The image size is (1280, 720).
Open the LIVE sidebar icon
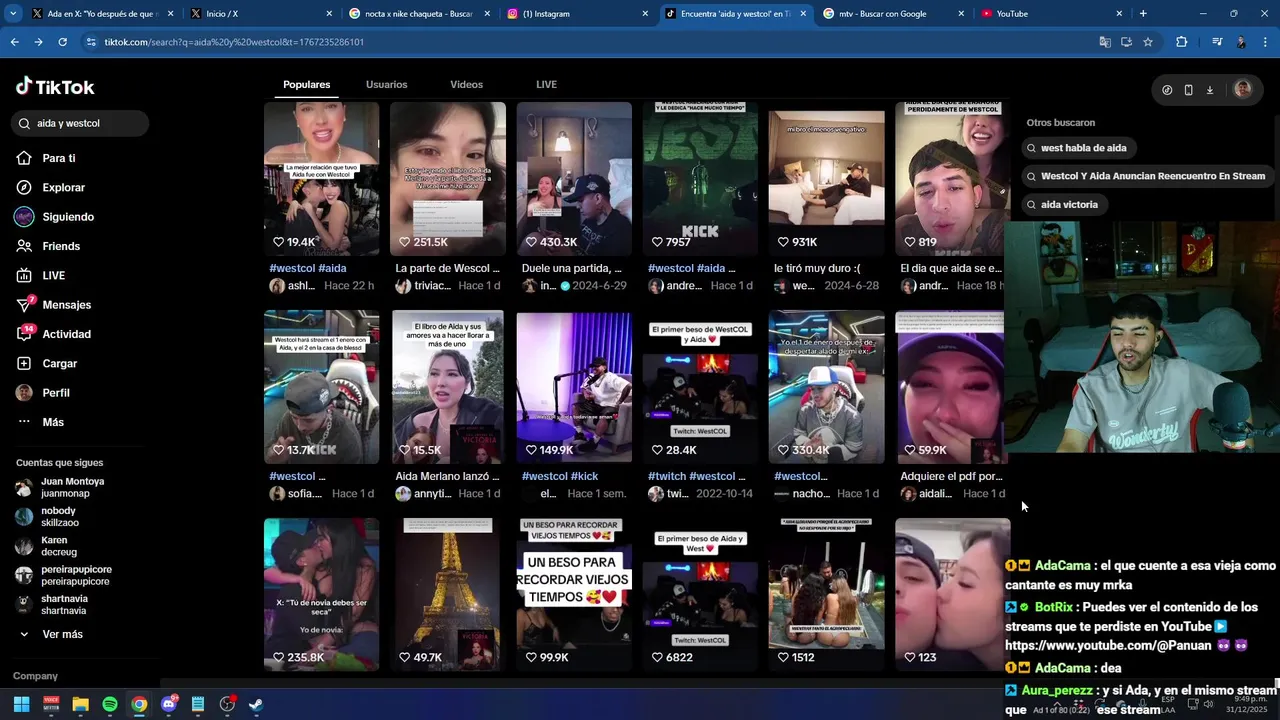[x=24, y=275]
